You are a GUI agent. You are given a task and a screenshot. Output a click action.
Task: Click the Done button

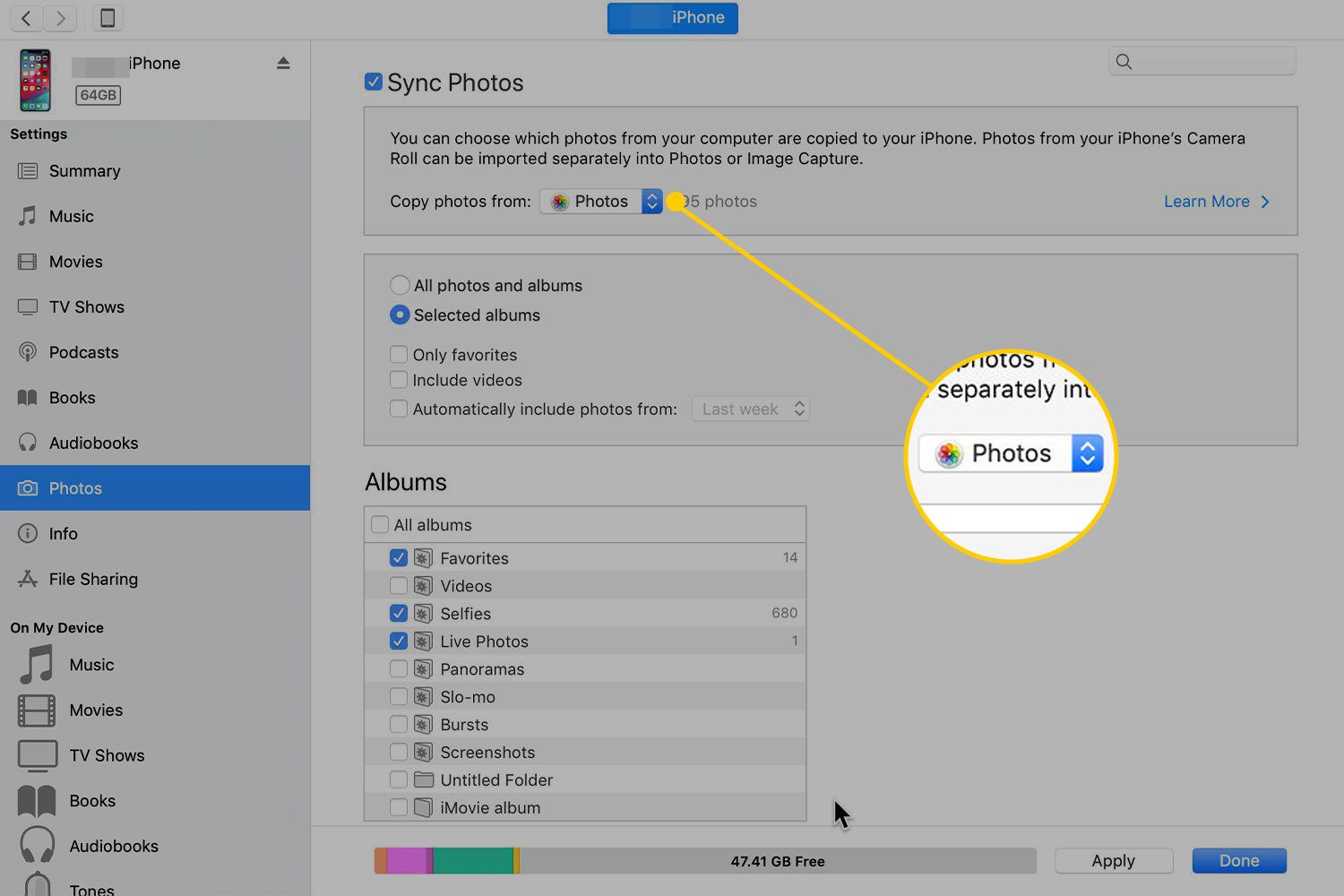coord(1239,861)
